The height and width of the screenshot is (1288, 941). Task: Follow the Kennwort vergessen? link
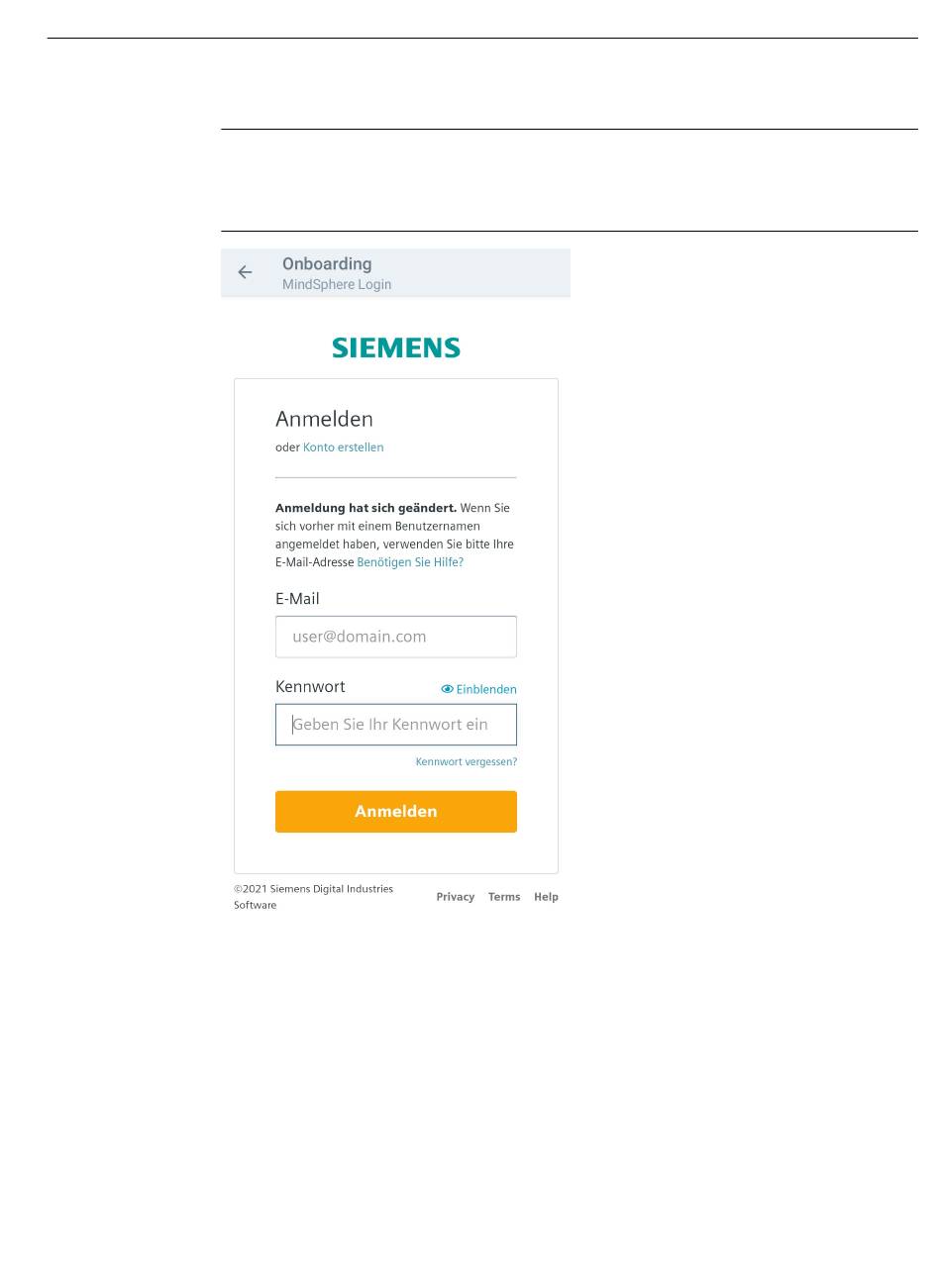pyautogui.click(x=467, y=762)
